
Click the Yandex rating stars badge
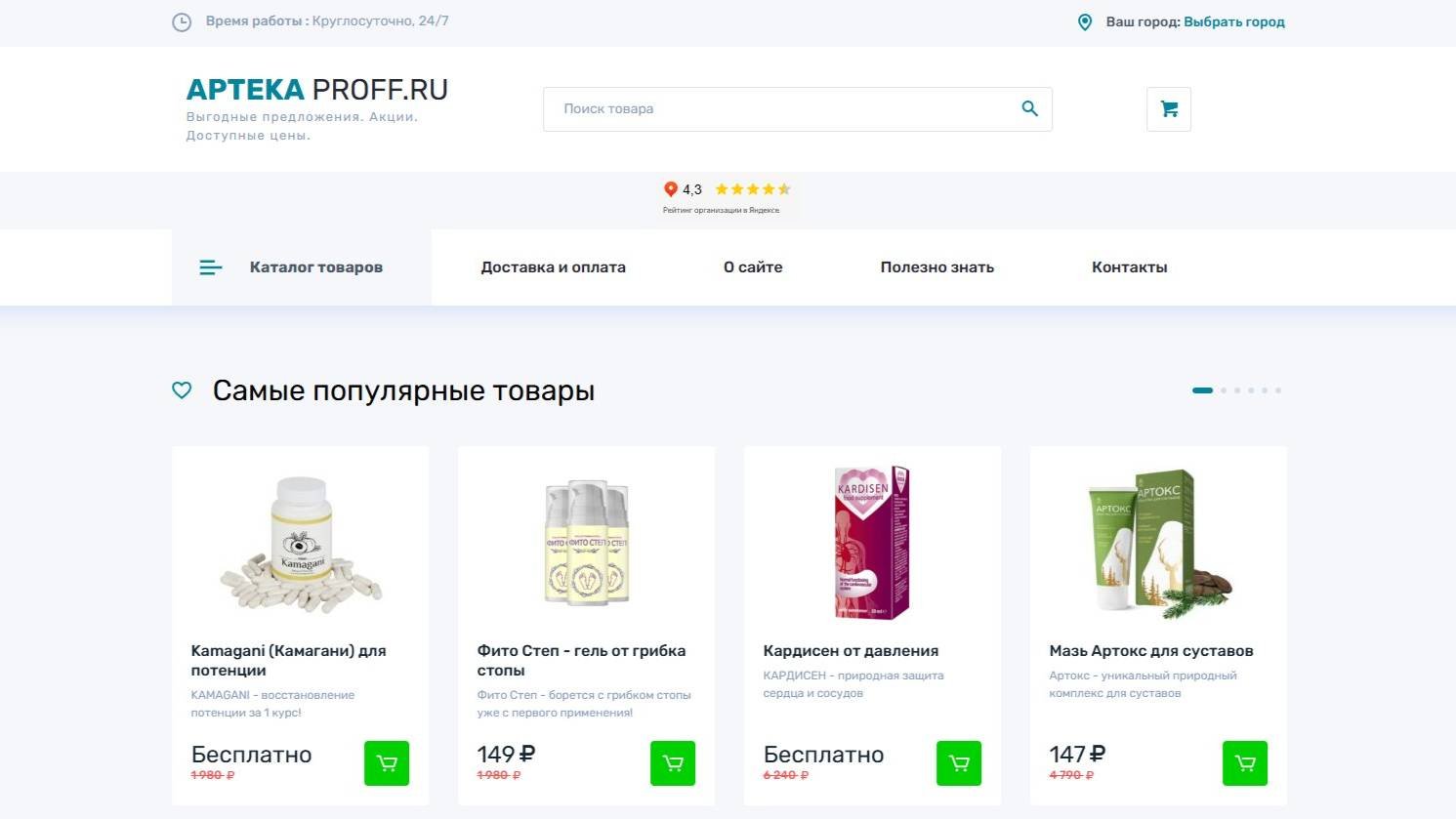(727, 196)
